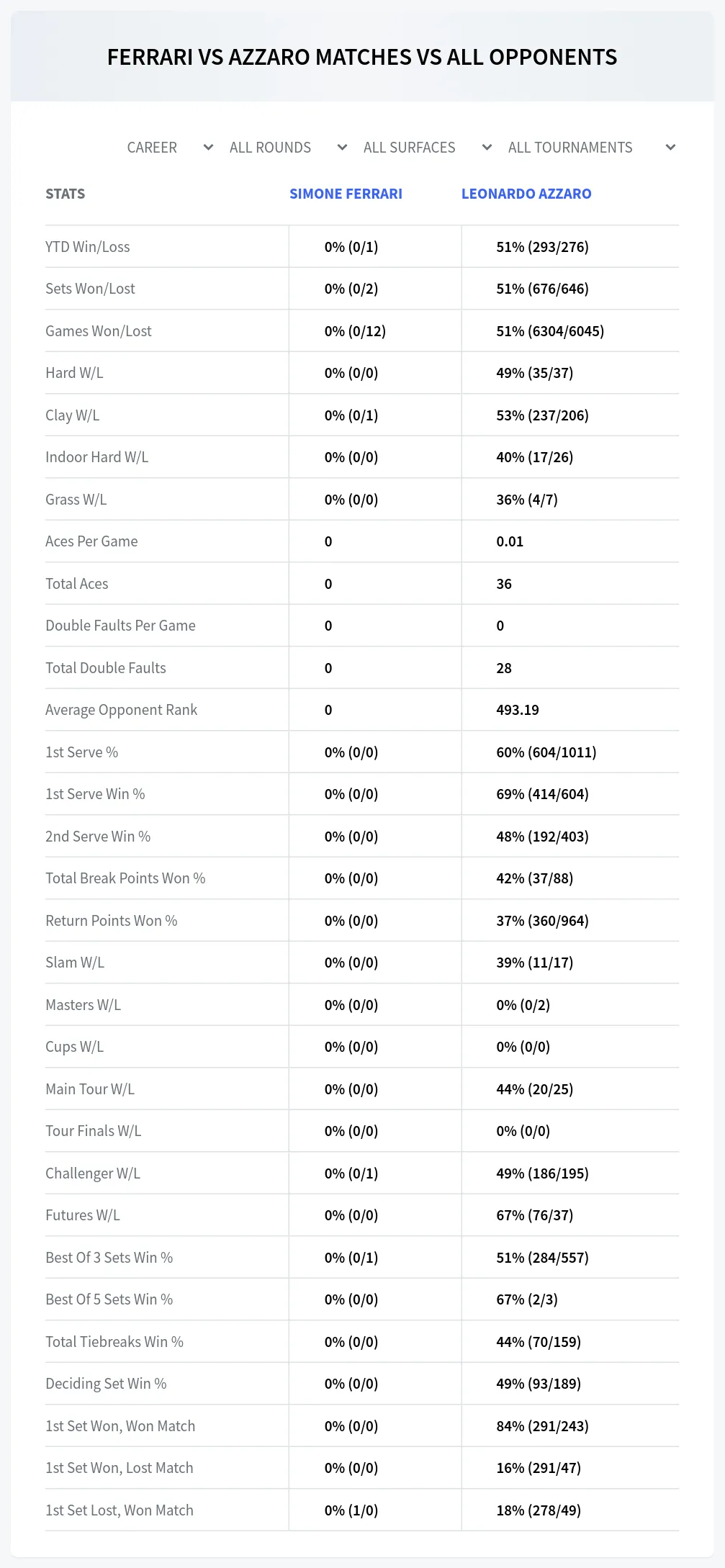The image size is (725, 1568).
Task: Expand the ALL TOURNAMENTS dropdown
Action: point(591,148)
